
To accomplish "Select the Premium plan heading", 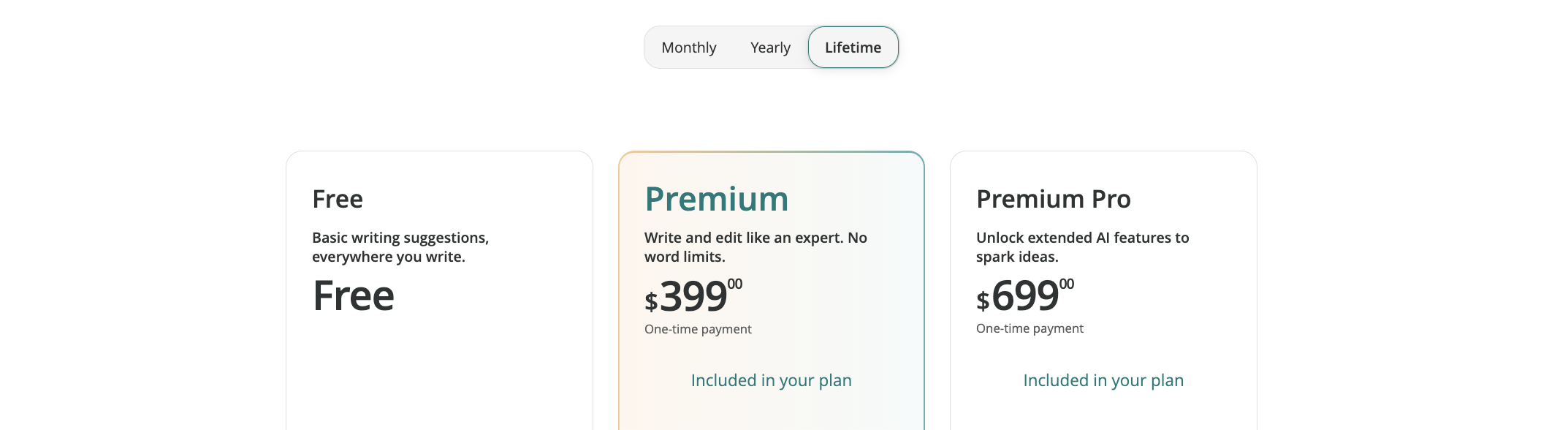I will tap(716, 199).
